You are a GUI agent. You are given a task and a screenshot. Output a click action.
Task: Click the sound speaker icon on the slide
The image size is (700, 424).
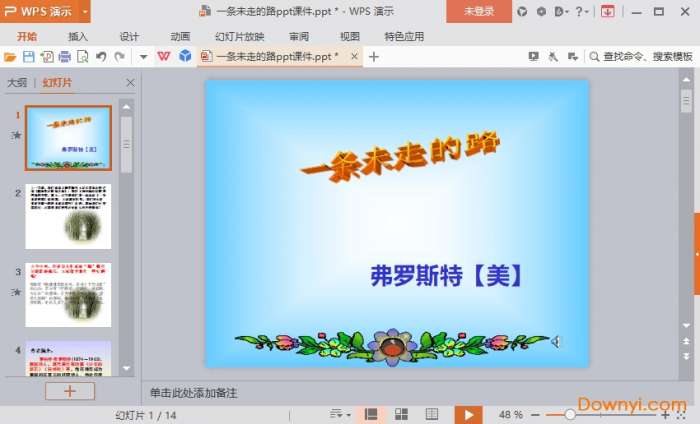pos(555,342)
